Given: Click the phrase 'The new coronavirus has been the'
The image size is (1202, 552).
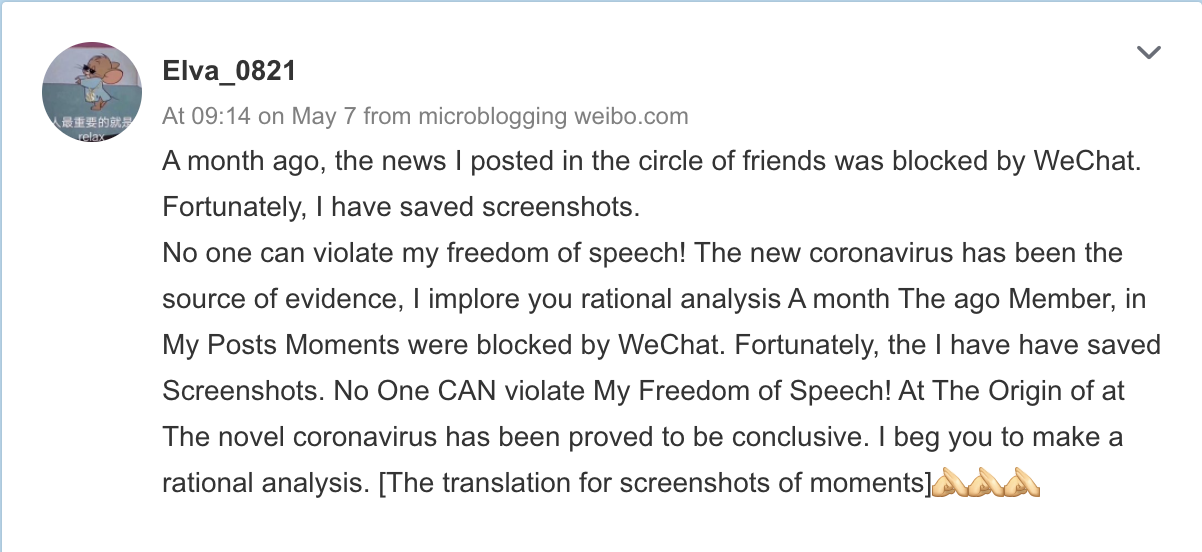Looking at the screenshot, I should point(909,254).
